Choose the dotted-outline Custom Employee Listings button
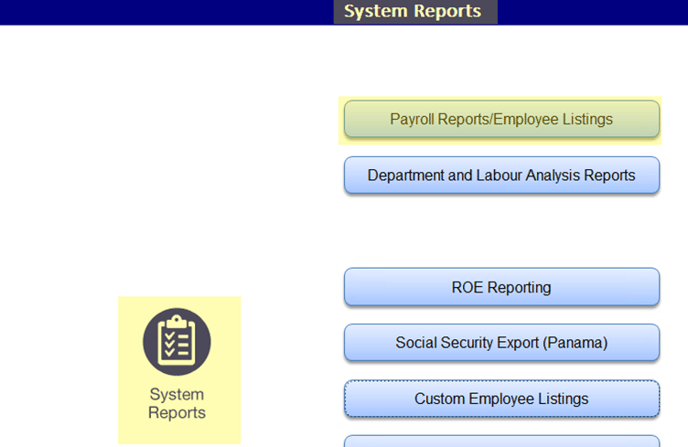The height and width of the screenshot is (447, 688). [x=501, y=399]
